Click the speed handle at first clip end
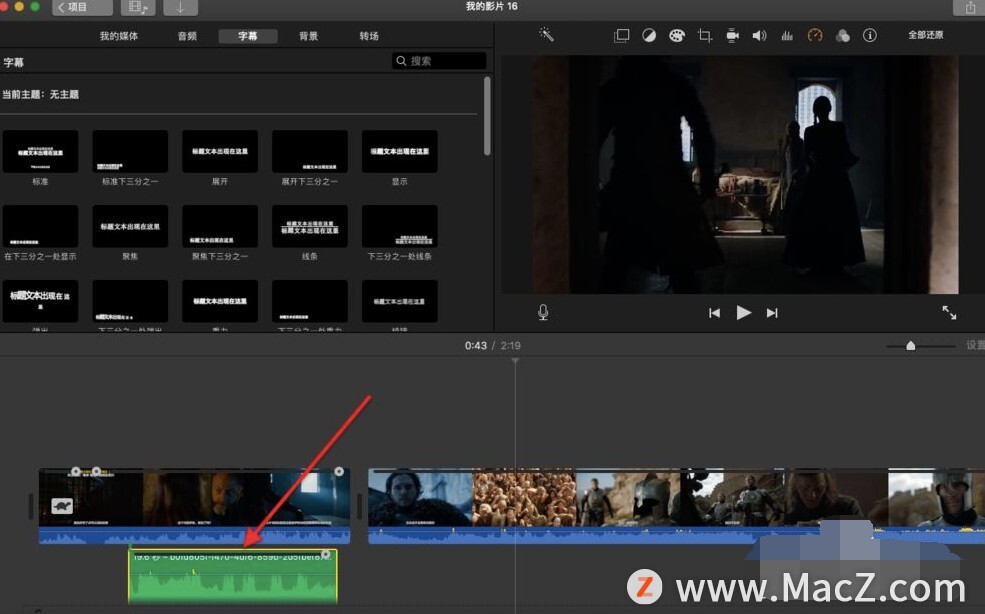This screenshot has width=985, height=614. pos(339,471)
